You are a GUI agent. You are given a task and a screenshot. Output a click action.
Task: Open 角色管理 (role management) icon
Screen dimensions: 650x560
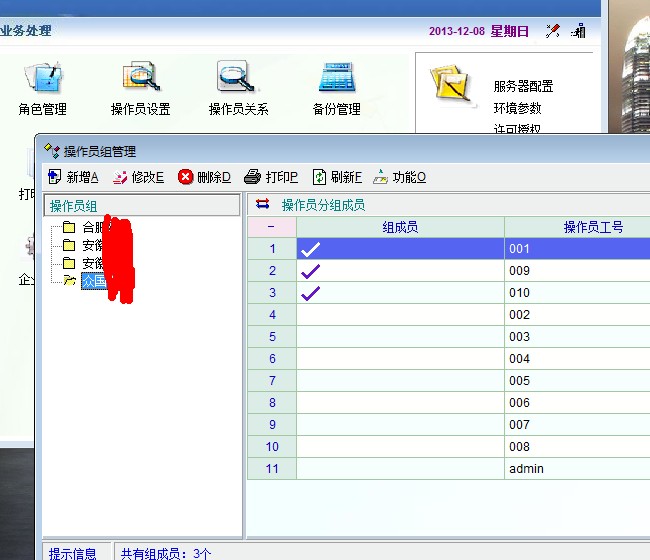click(42, 86)
